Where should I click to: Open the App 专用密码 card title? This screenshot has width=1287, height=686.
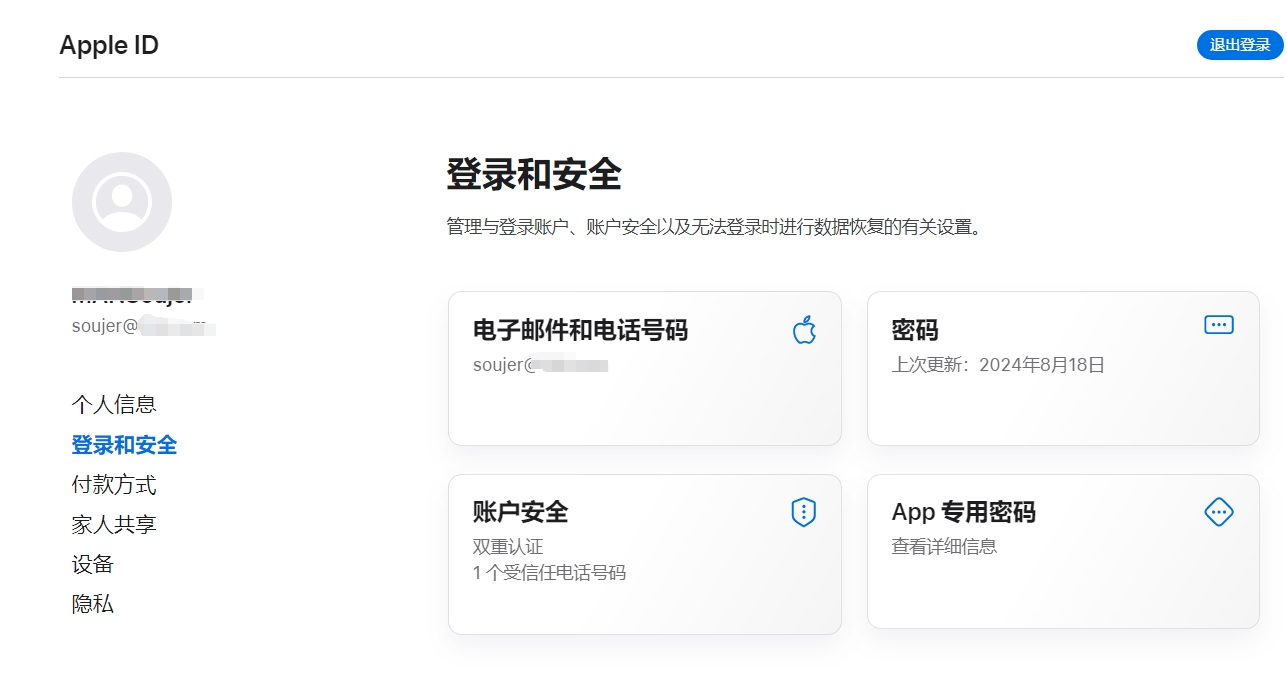click(963, 512)
